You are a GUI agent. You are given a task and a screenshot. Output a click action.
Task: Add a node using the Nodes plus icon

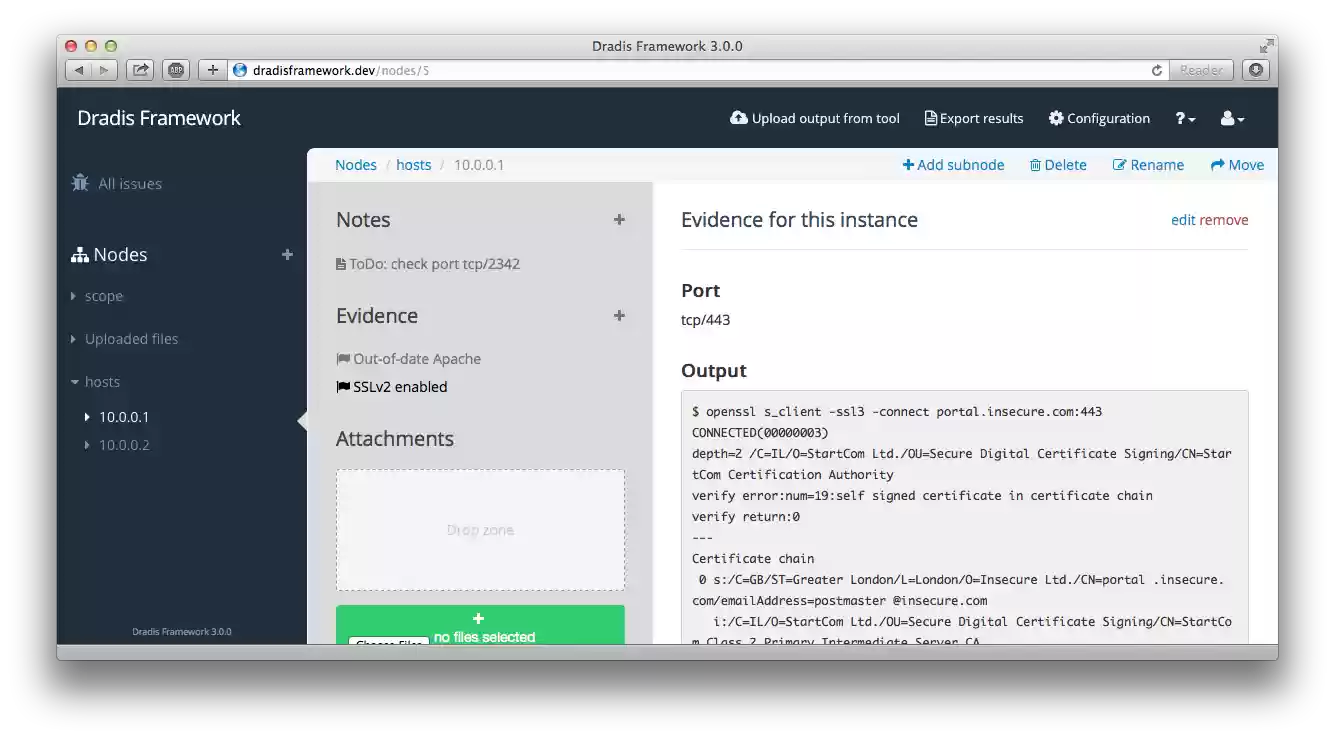[x=287, y=255]
